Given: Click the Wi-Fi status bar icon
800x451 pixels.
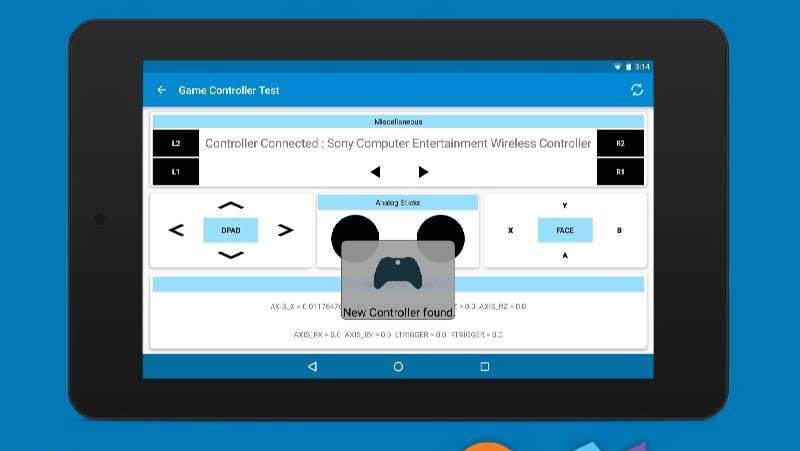Looking at the screenshot, I should [617, 67].
